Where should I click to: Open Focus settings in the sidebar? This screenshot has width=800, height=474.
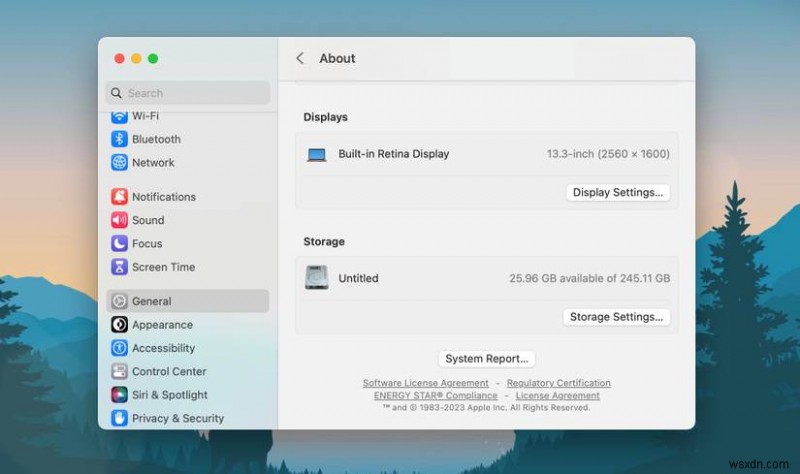tap(188, 243)
